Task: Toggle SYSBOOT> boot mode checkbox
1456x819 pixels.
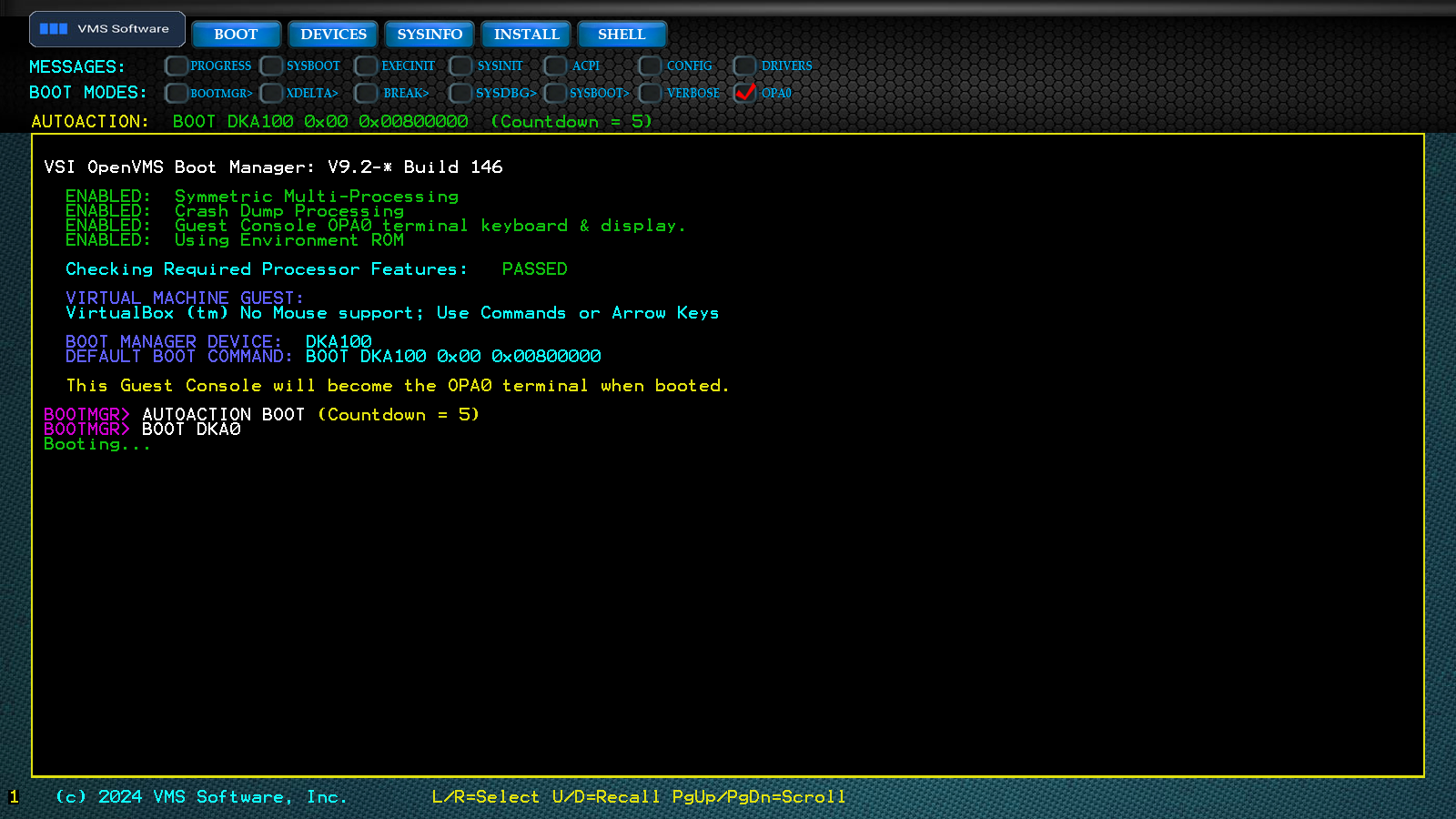Action: pos(555,93)
